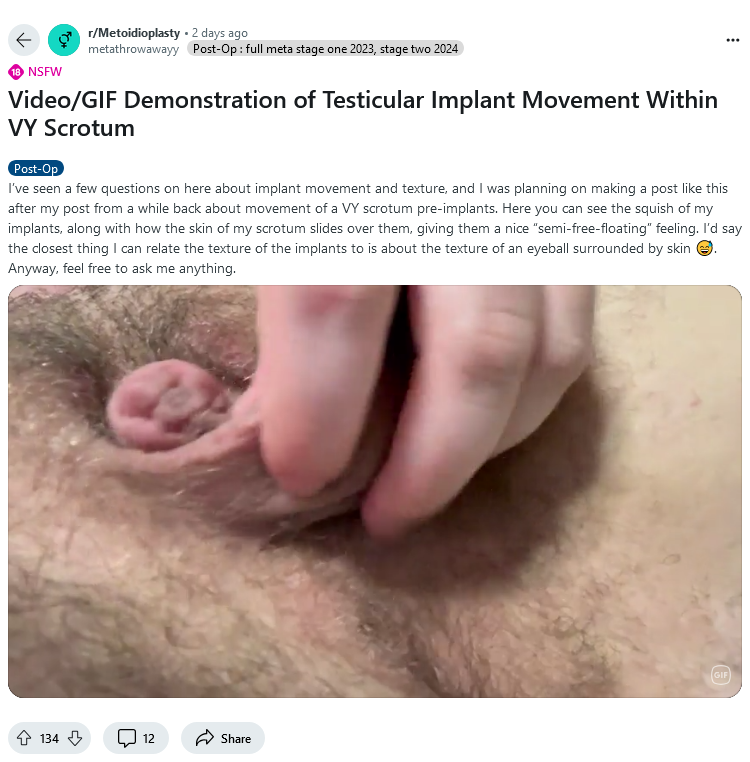Go back using the left arrow button
The width and height of the screenshot is (750, 762).
click(24, 40)
